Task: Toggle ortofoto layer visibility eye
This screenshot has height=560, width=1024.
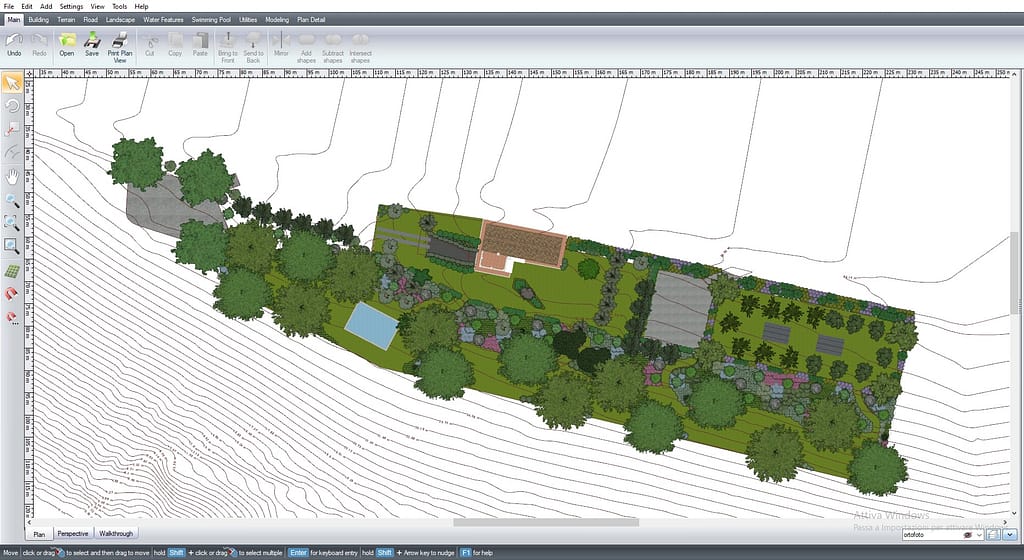Action: [x=968, y=535]
